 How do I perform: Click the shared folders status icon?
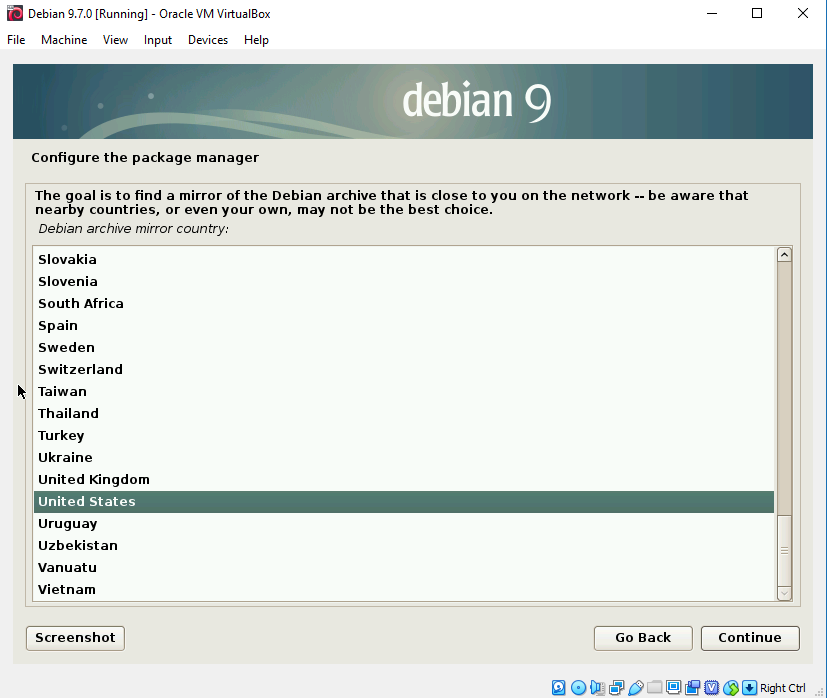(x=655, y=687)
